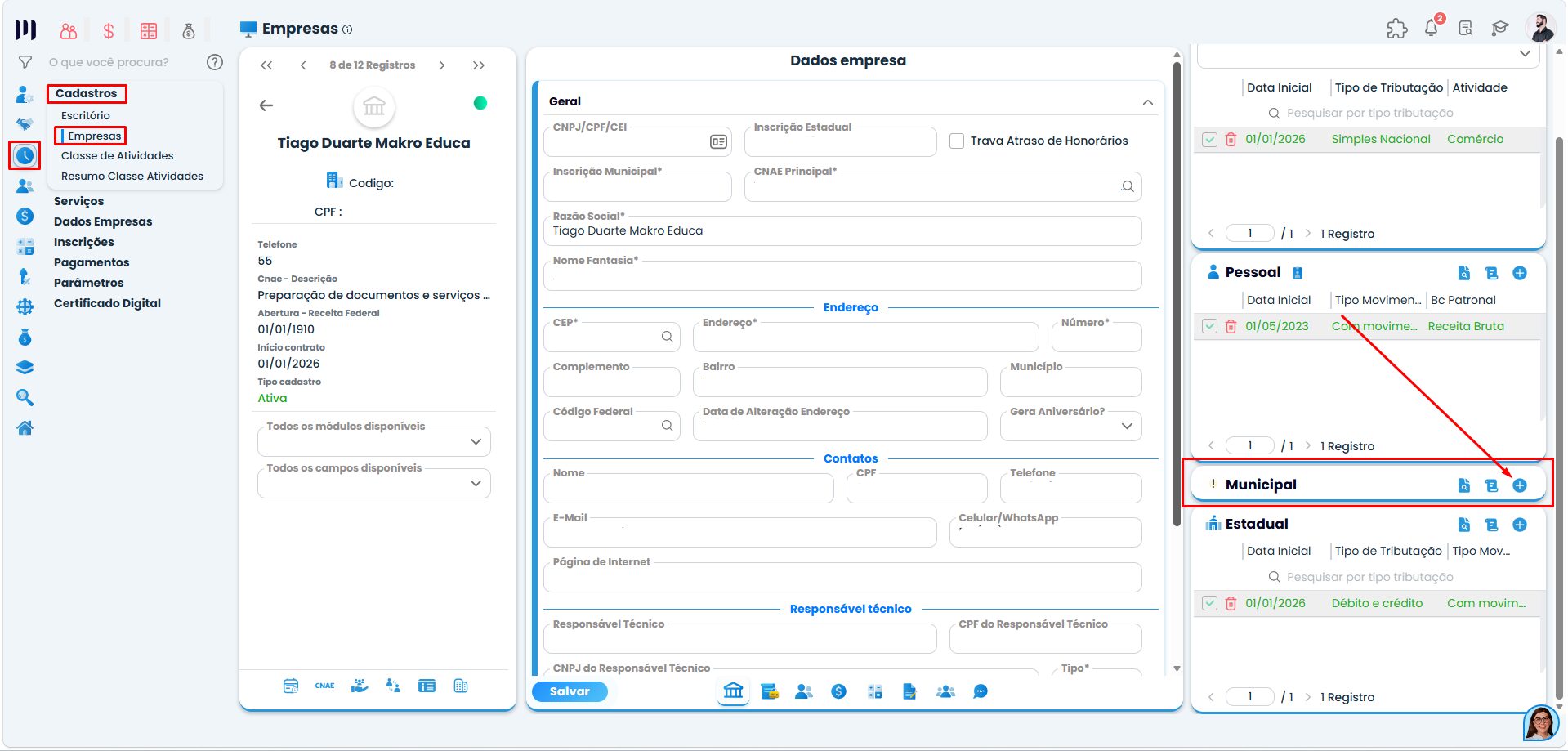The width and height of the screenshot is (1568, 751).
Task: Click the Razão Social input field
Action: pos(842,230)
